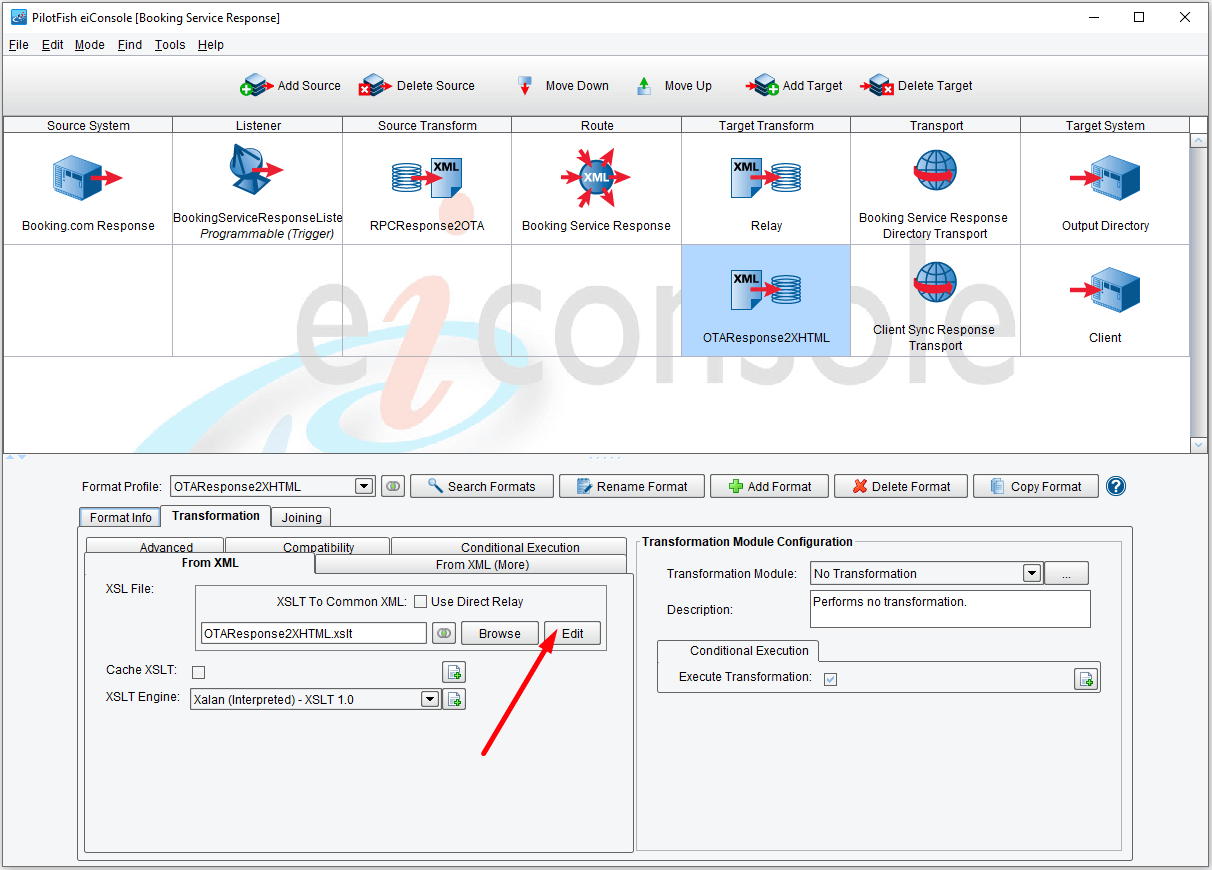Click the configuration icon next to Execute Transformation
Viewport: 1212px width, 870px height.
1086,679
